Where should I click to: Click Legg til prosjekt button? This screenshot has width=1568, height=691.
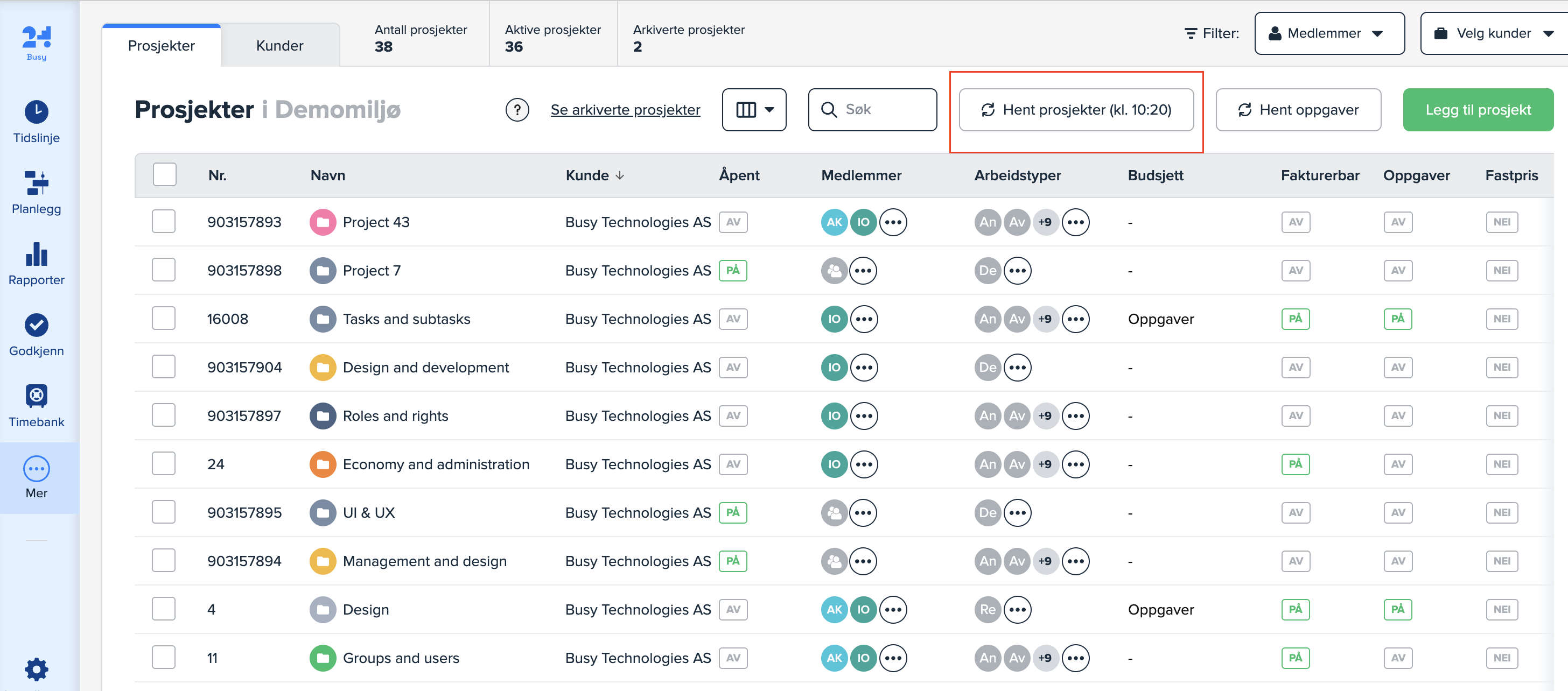[1478, 110]
